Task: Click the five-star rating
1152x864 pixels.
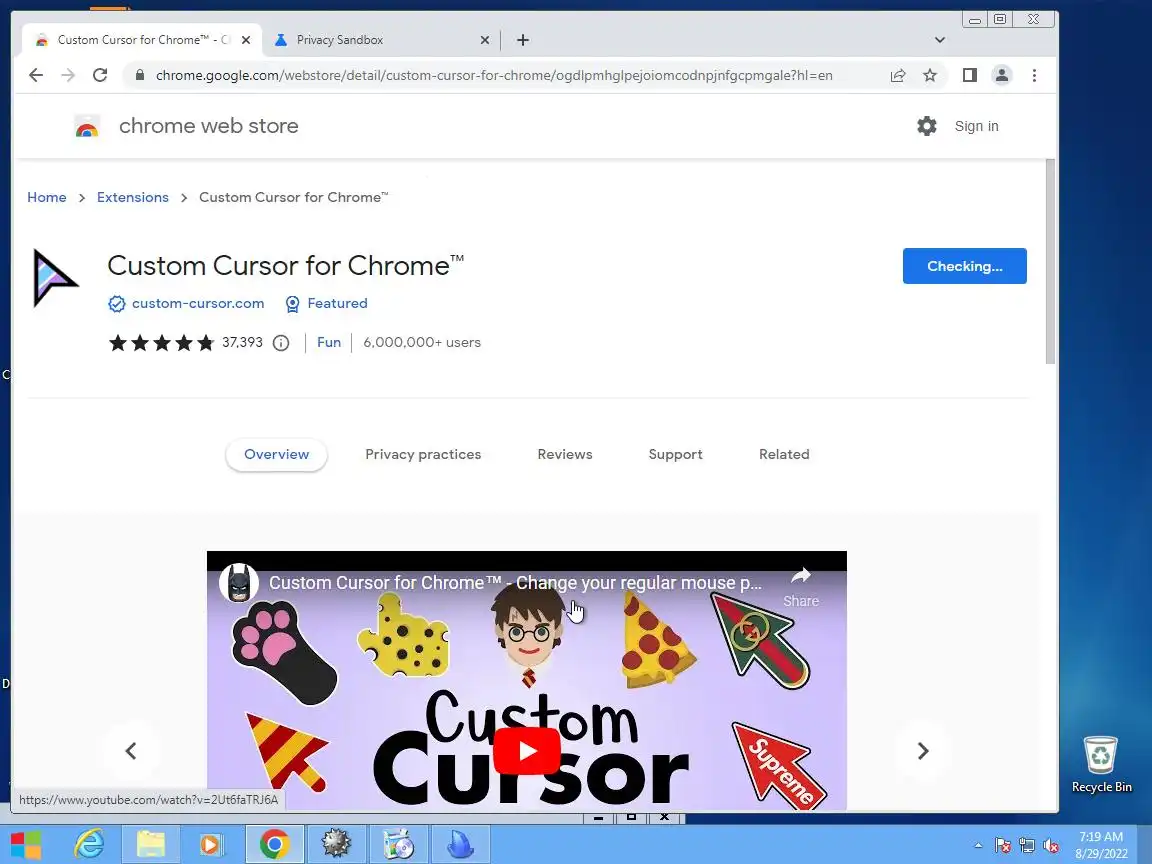Action: pyautogui.click(x=162, y=342)
